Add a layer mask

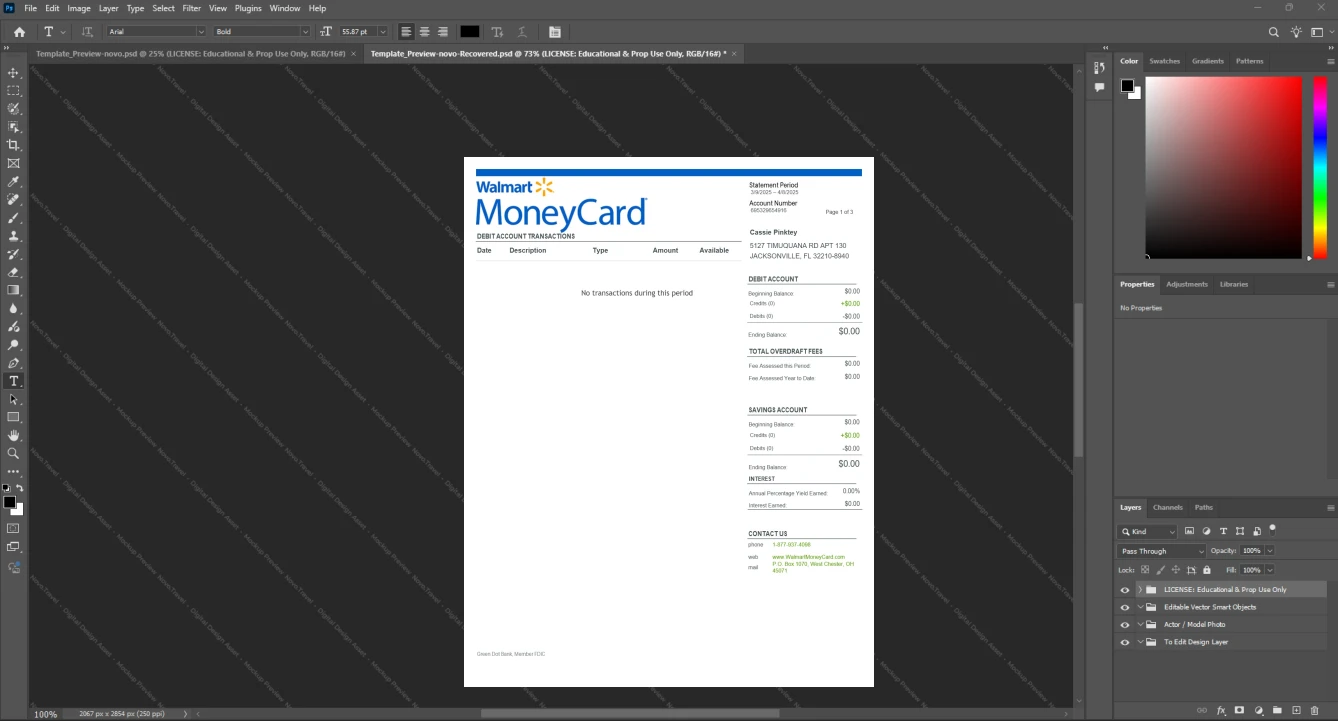(1239, 710)
